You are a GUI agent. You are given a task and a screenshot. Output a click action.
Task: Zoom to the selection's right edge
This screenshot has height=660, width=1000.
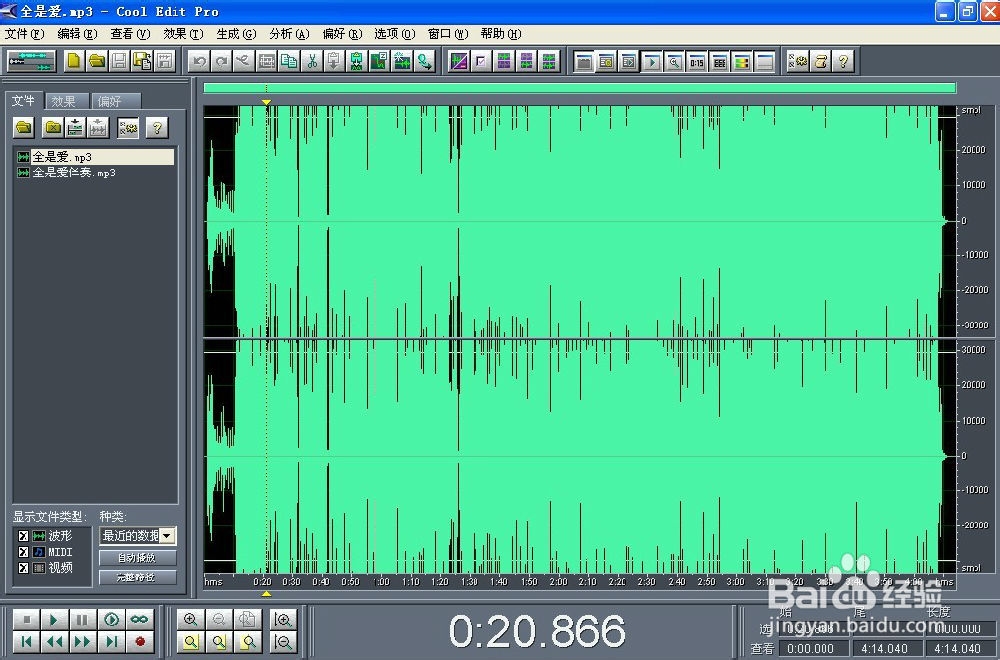pos(249,642)
